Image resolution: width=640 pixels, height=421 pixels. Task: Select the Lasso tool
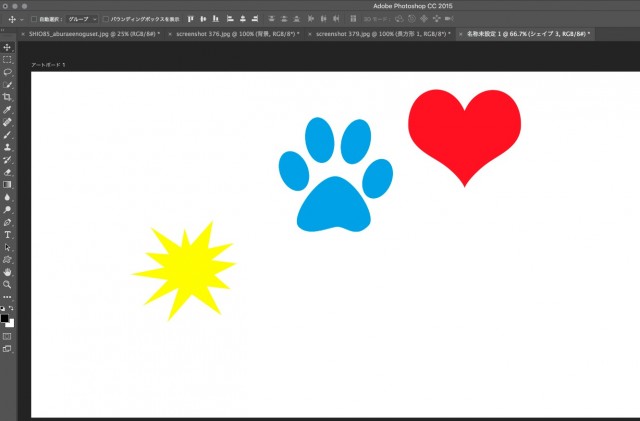[x=7, y=72]
